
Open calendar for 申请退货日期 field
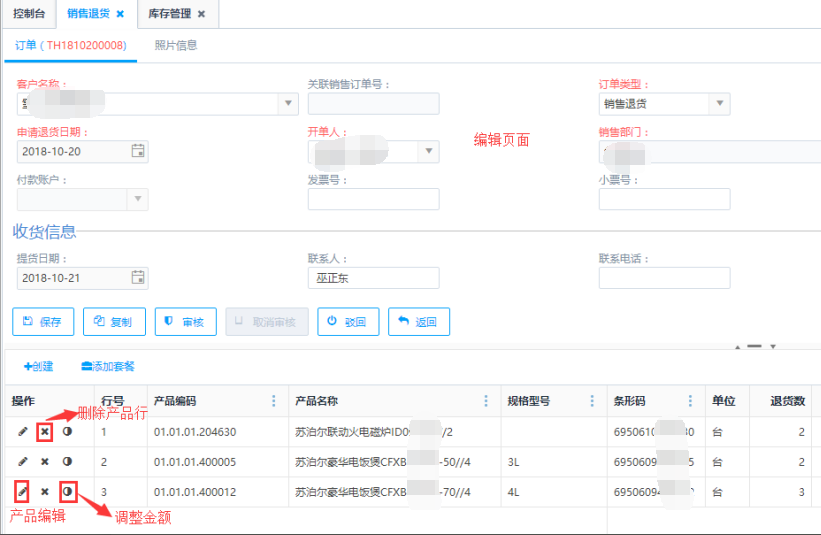click(x=138, y=151)
